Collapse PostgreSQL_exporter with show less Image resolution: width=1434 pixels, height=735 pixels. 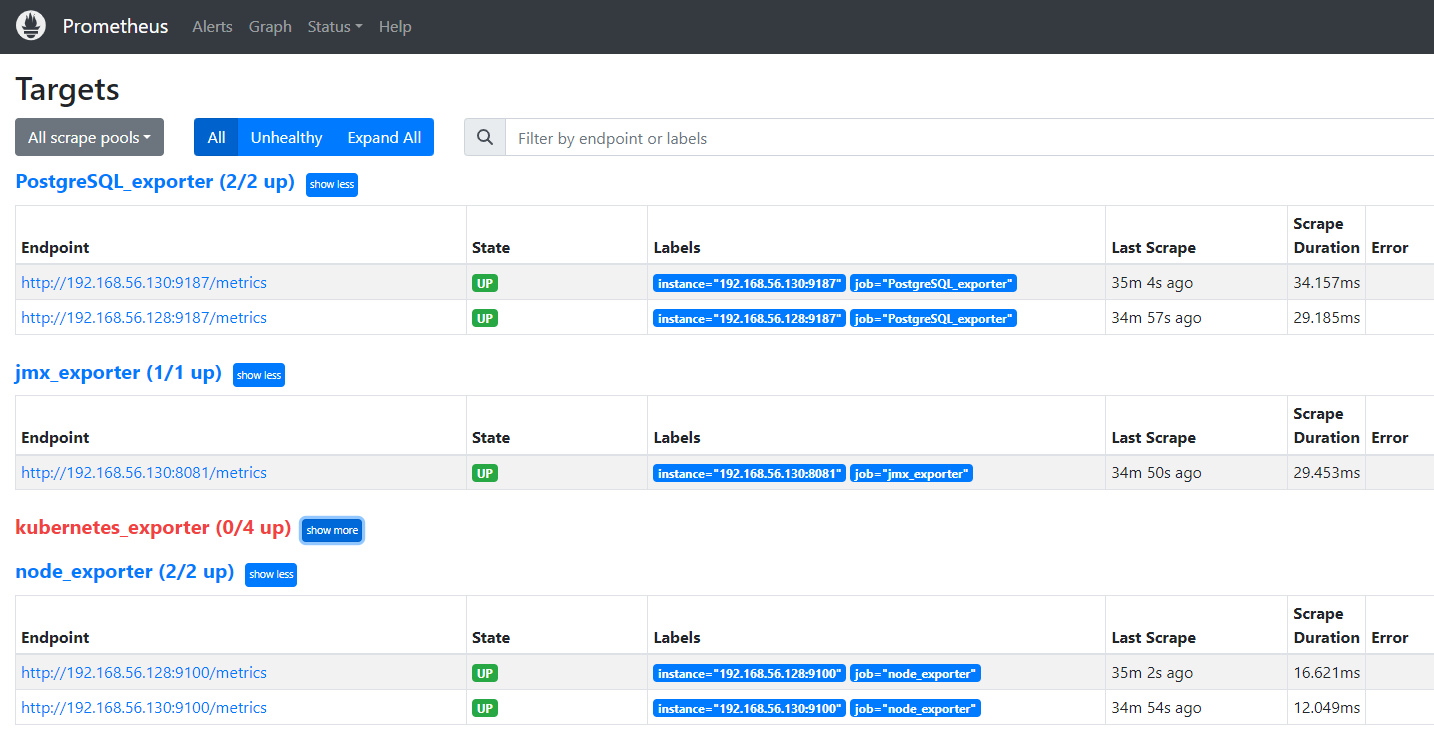332,184
